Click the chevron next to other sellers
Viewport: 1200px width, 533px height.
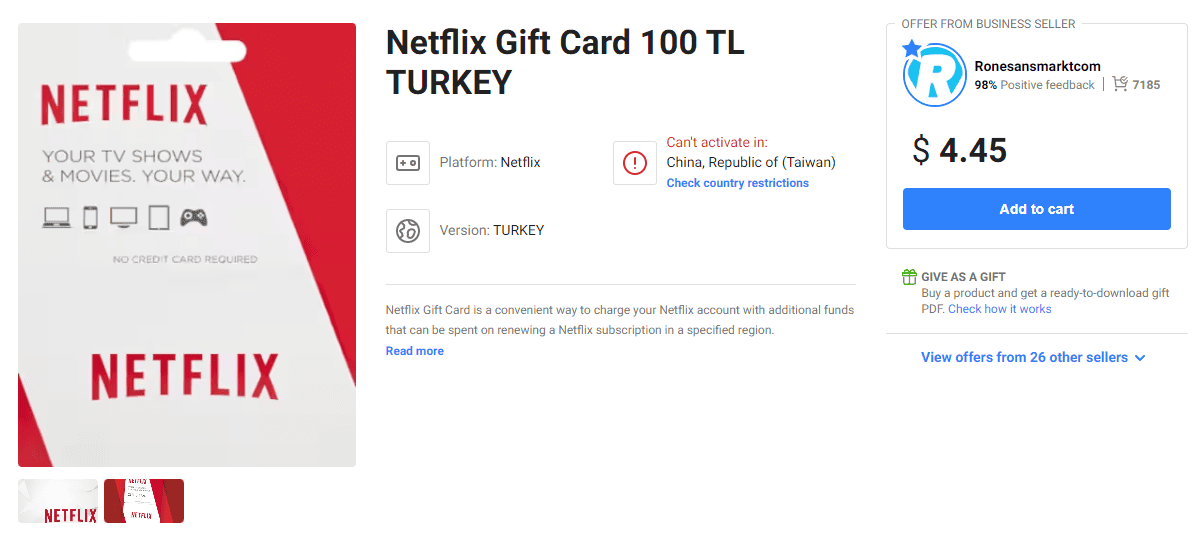pos(1140,358)
